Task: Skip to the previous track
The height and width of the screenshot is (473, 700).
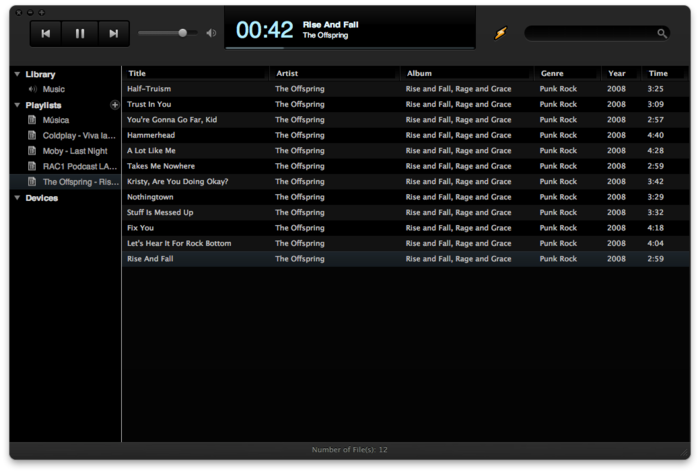Action: (46, 33)
